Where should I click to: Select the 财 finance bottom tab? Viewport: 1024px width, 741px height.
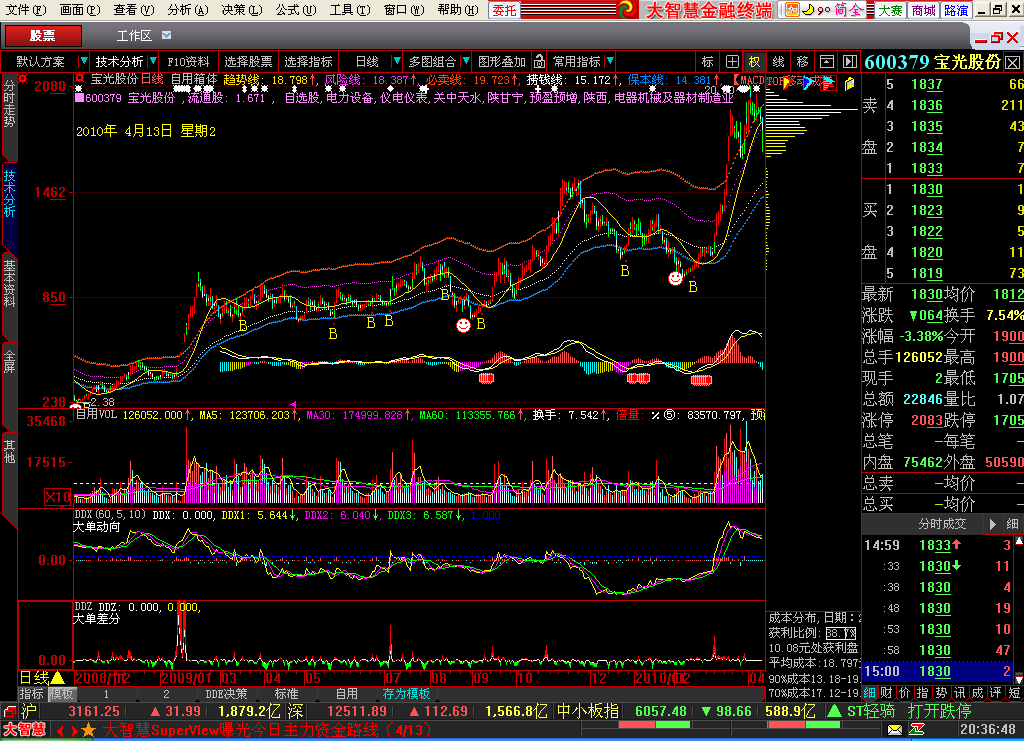[887, 693]
